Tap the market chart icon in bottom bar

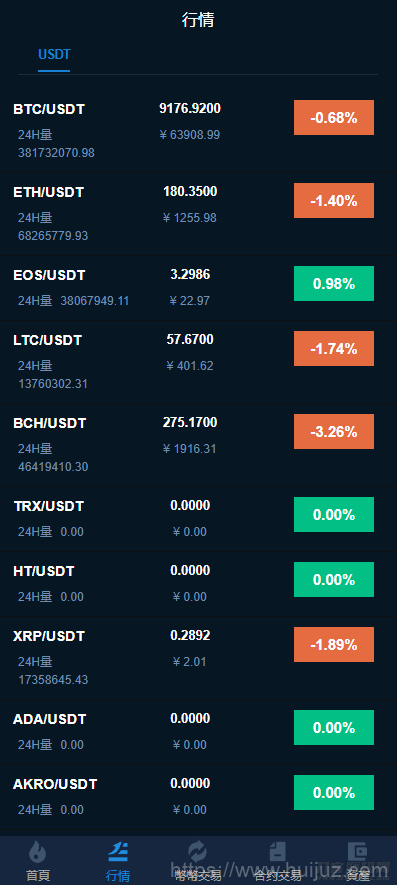coord(118,851)
